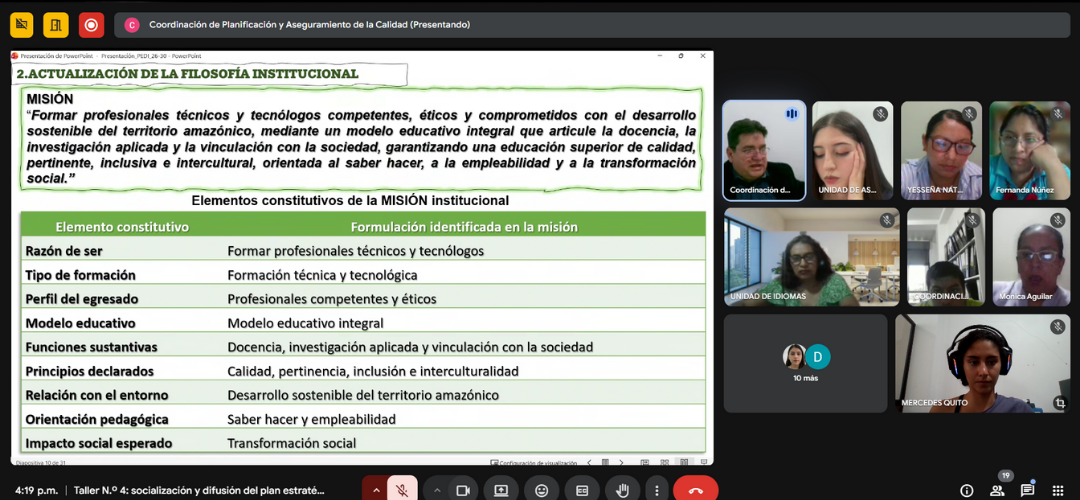Image resolution: width=1080 pixels, height=500 pixels.
Task: Open the more options three-dot menu
Action: (x=656, y=490)
